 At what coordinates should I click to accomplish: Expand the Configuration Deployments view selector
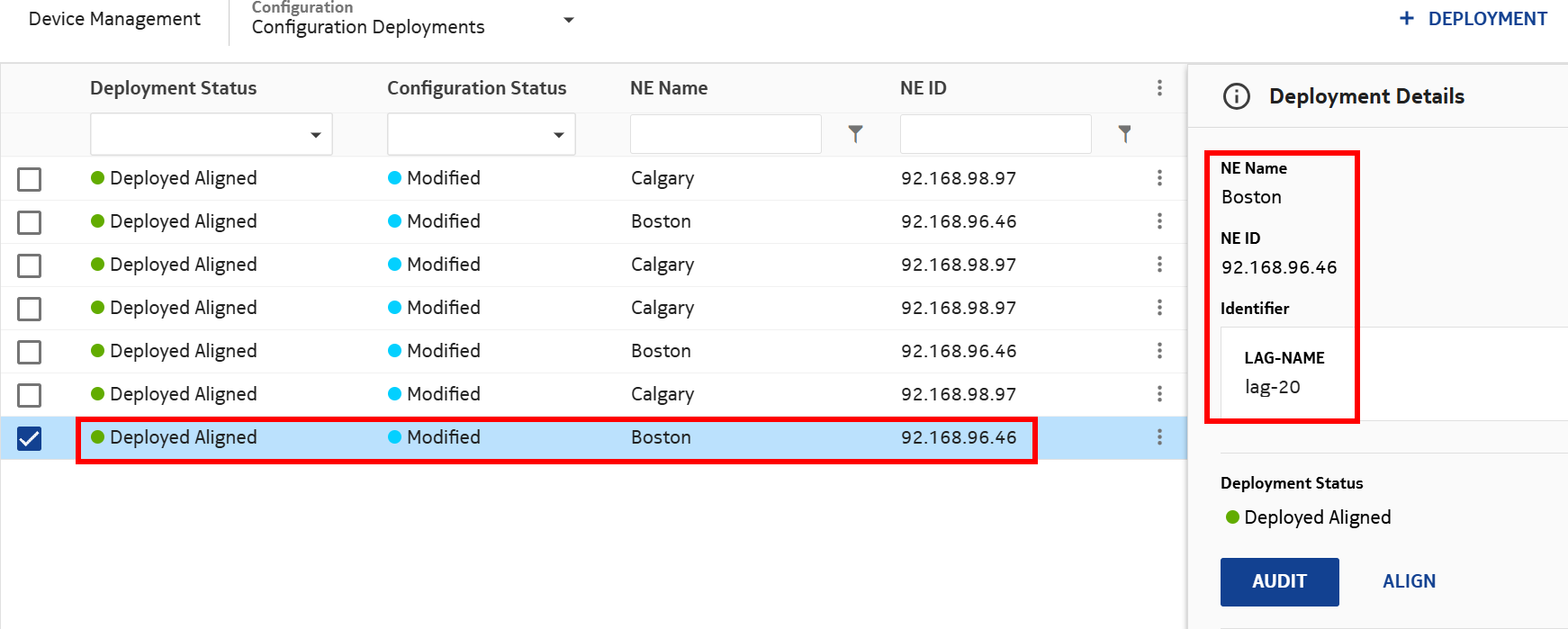click(x=568, y=20)
